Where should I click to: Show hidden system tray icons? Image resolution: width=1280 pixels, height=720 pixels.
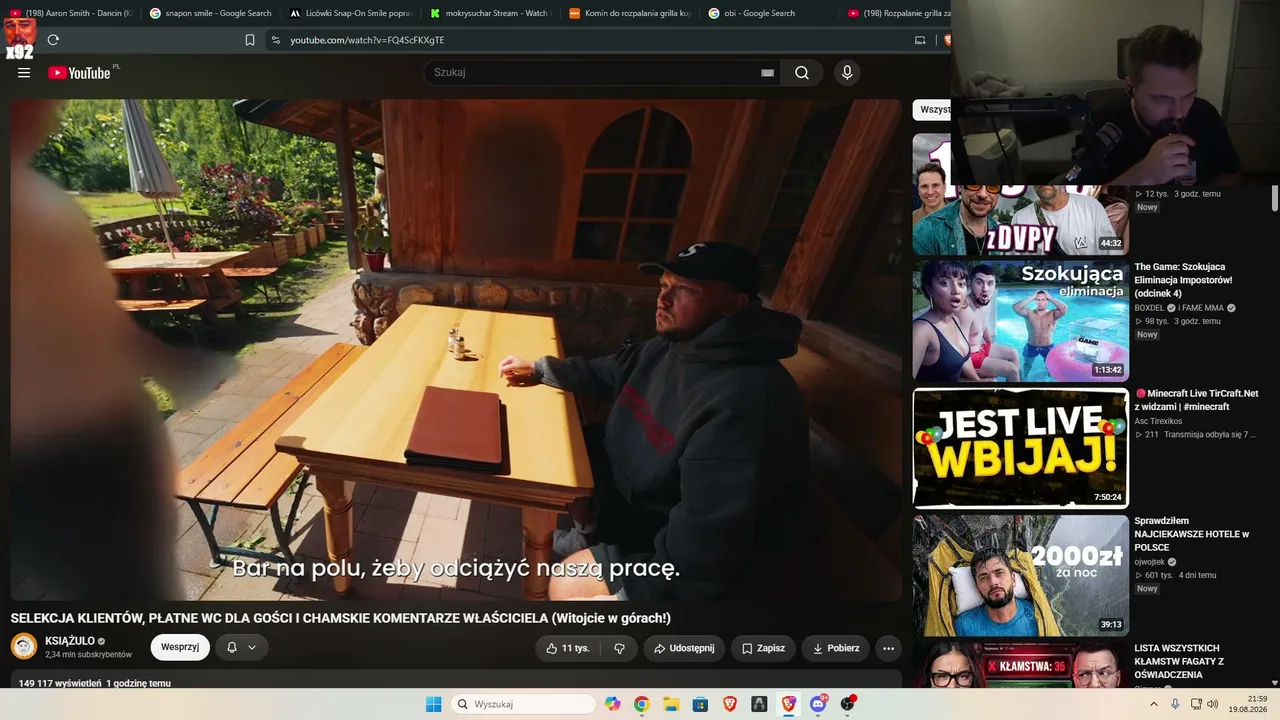click(1153, 704)
